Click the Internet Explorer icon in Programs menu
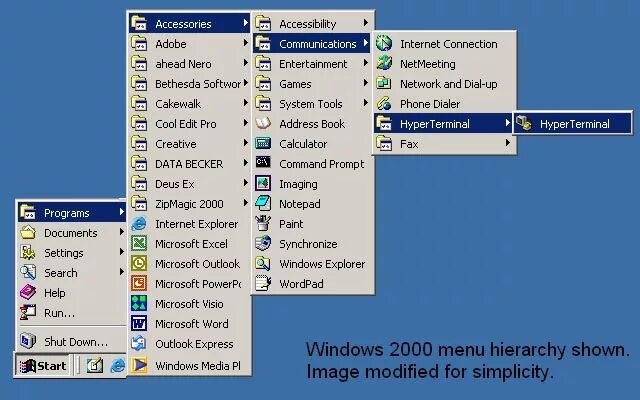Viewport: 640px width, 400px height. tap(139, 224)
